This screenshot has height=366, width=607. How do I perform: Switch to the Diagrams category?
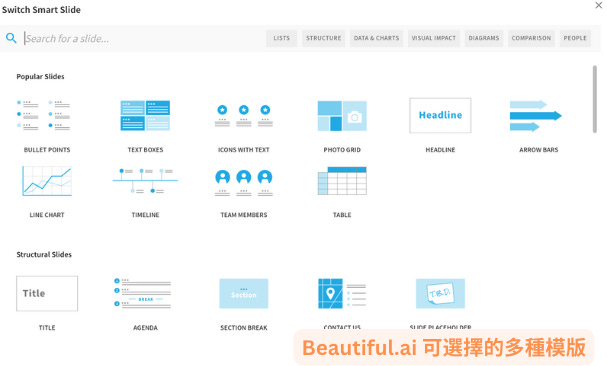tap(484, 38)
